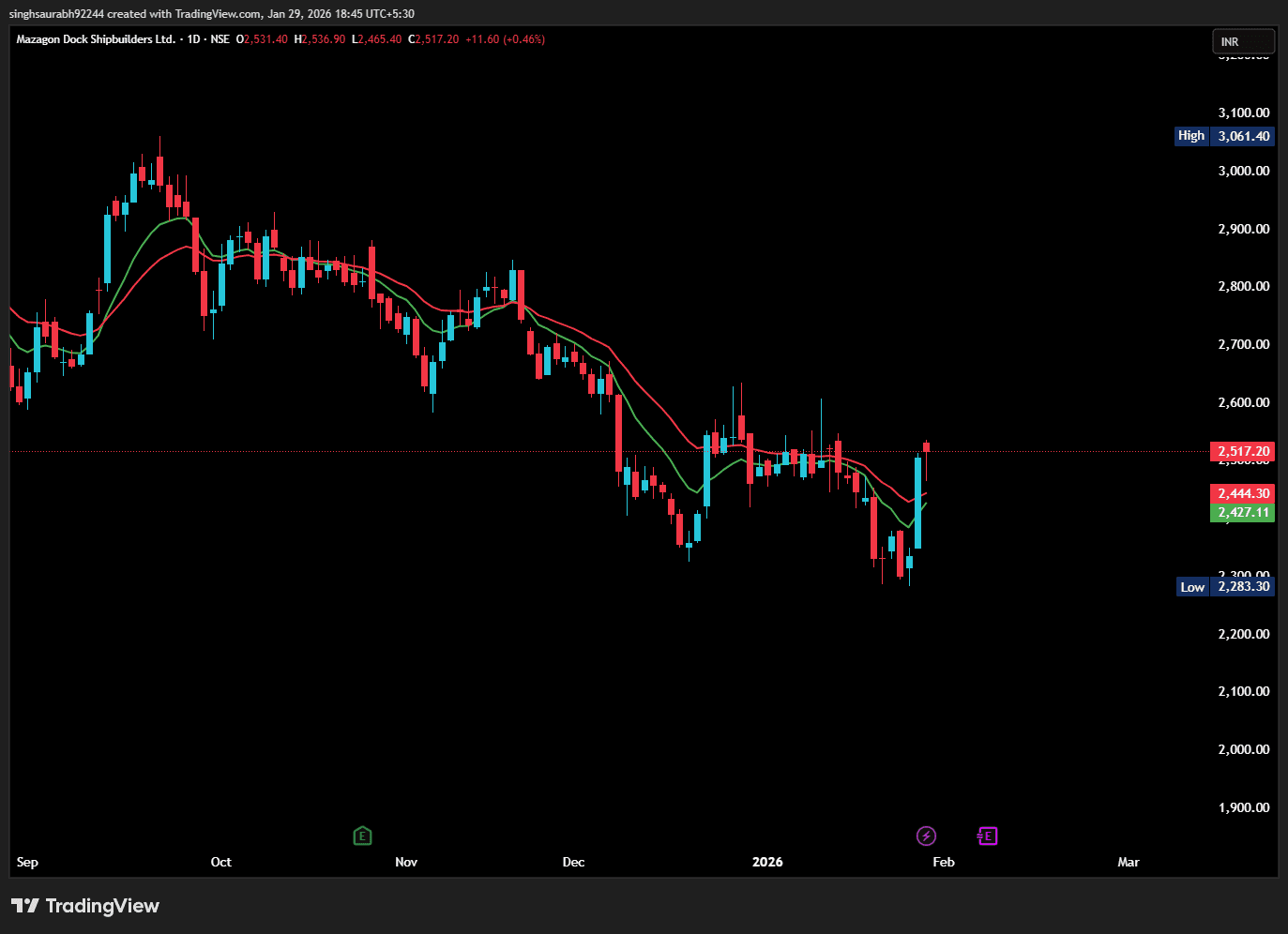Click the Dec label on the time axis

[x=573, y=862]
